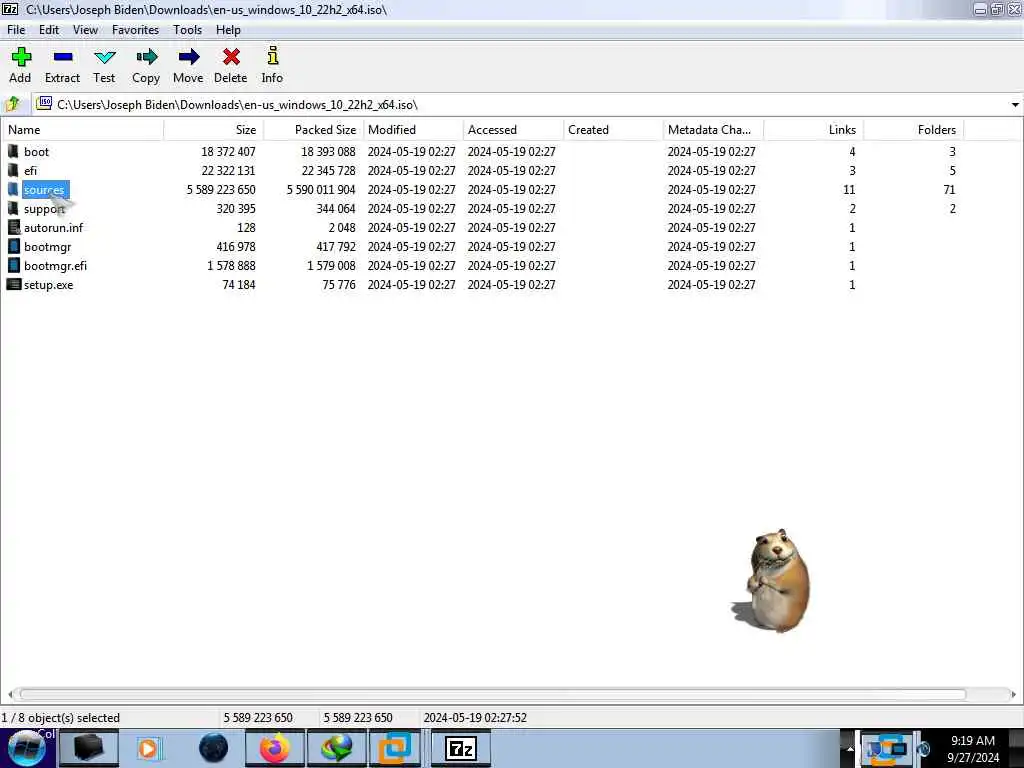Open the Tools menu

coord(187,30)
